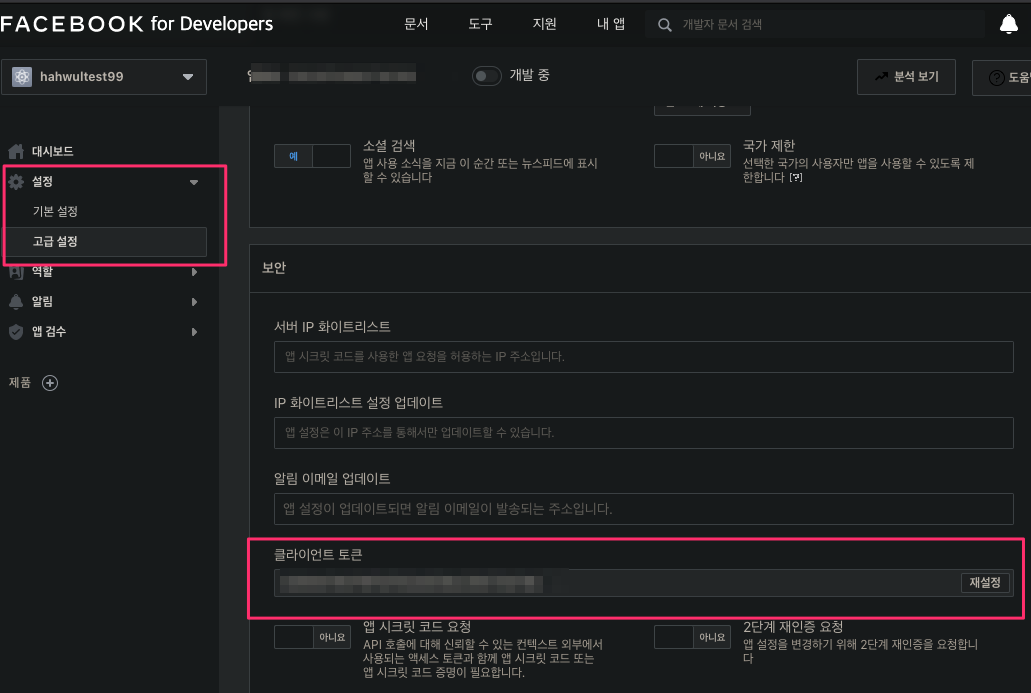Viewport: 1031px width, 693px height.
Task: Click the 2단계 재인증 요청 label
Action: [793, 627]
